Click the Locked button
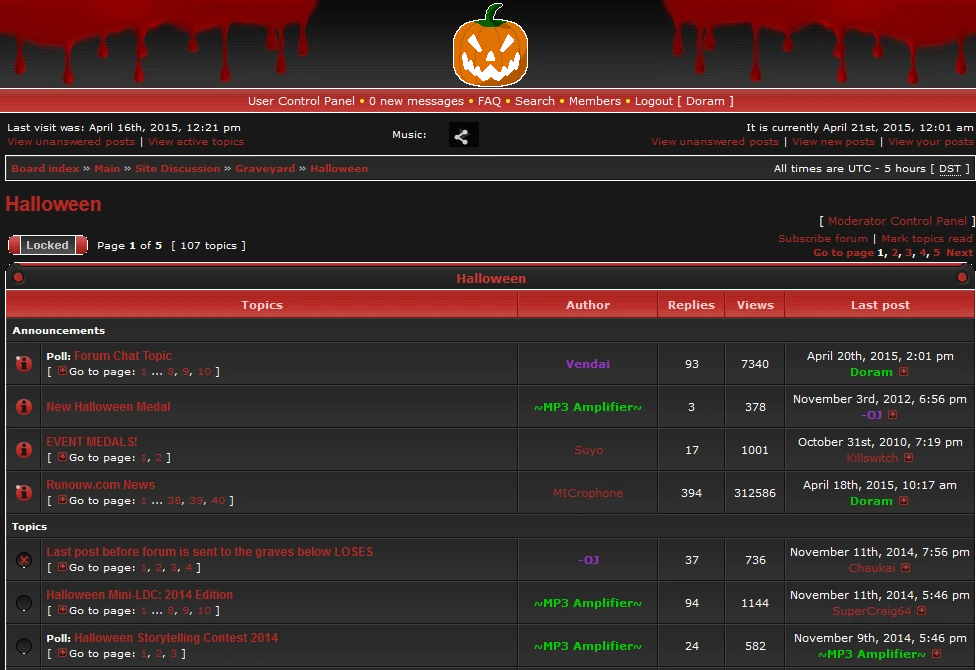The height and width of the screenshot is (670, 976). pos(47,244)
